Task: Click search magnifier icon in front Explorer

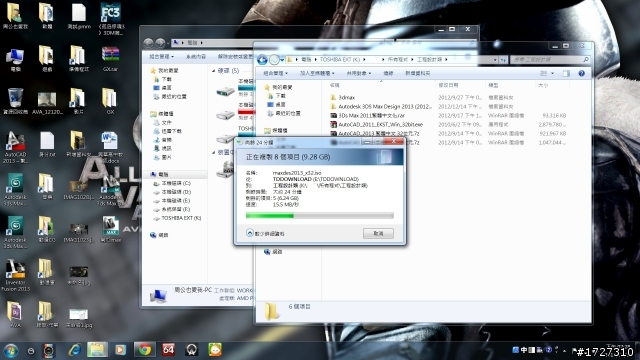Action: coord(585,60)
